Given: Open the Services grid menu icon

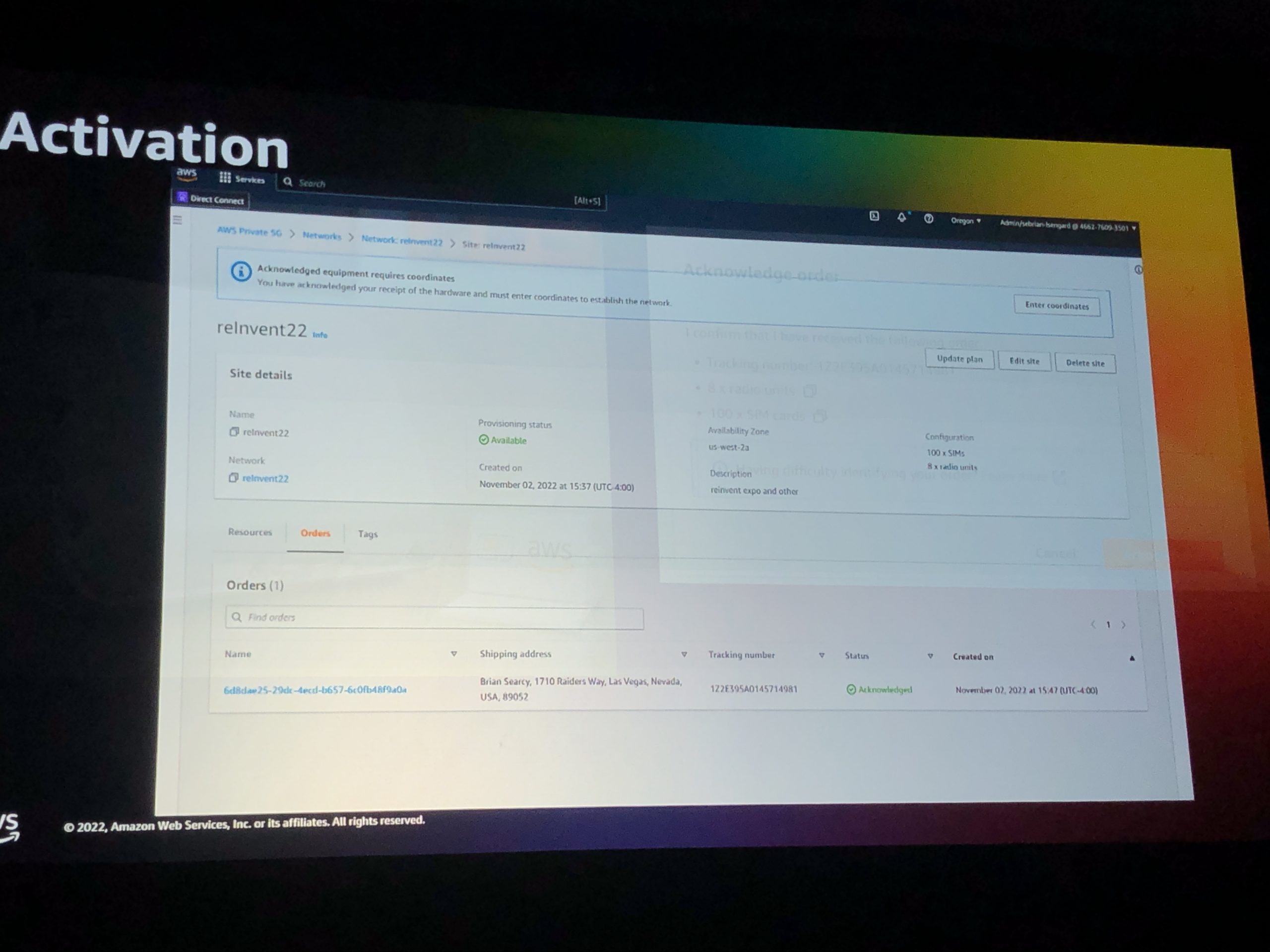Looking at the screenshot, I should [x=225, y=178].
